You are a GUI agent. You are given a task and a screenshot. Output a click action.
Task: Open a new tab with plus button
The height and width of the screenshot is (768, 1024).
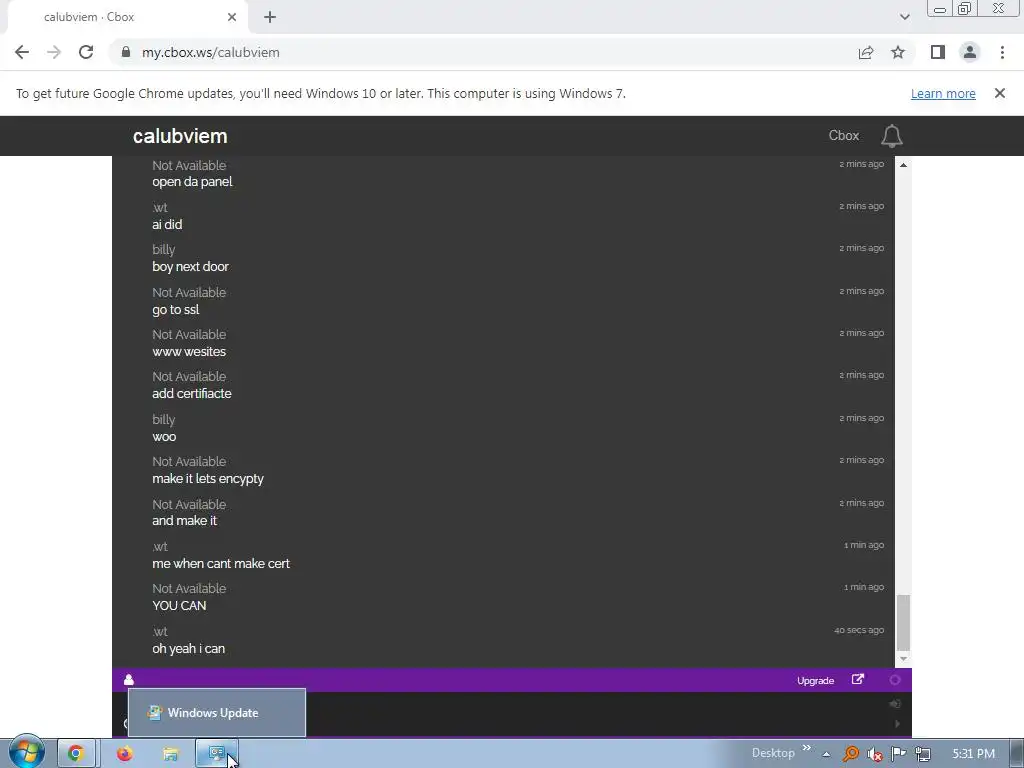270,17
